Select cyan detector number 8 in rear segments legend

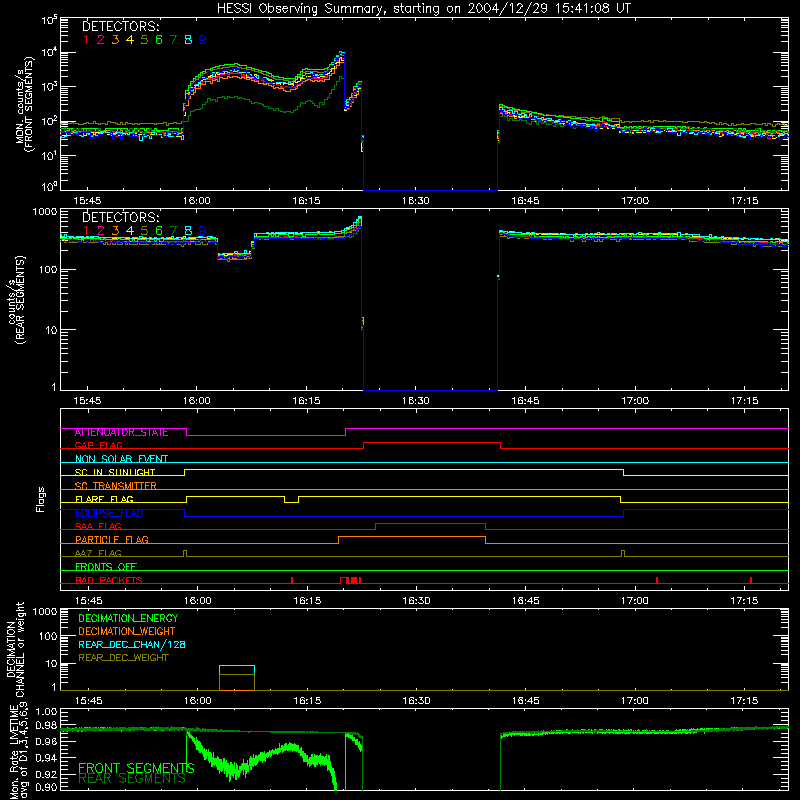[x=188, y=231]
